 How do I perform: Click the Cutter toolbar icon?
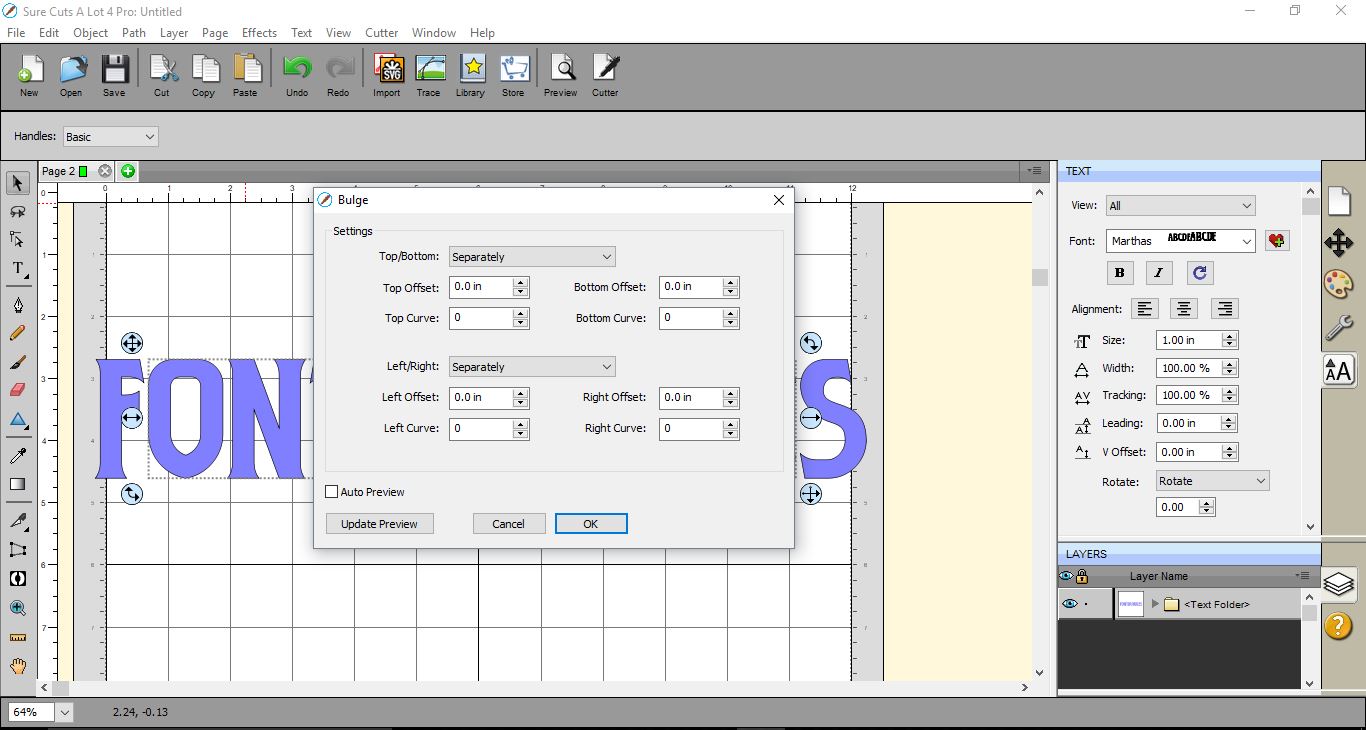605,75
